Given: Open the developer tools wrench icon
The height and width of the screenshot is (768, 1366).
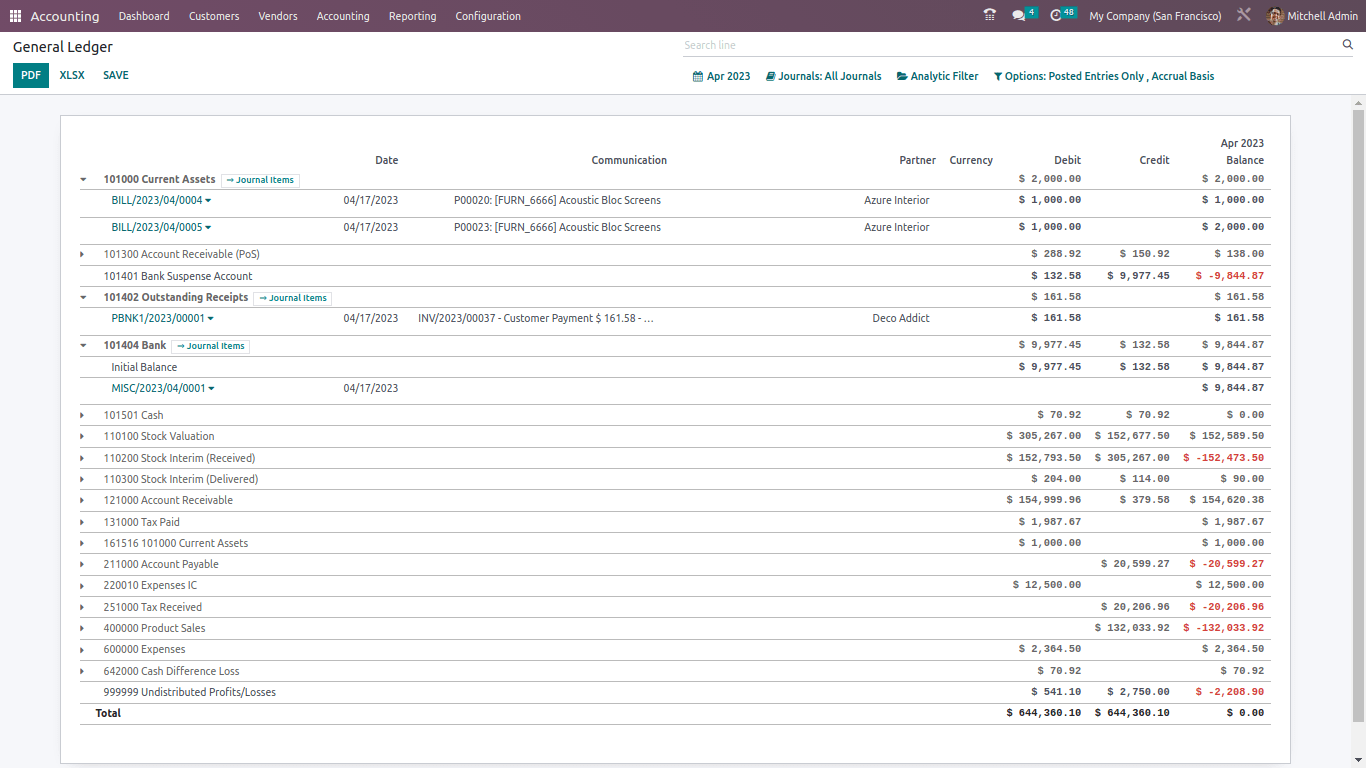Looking at the screenshot, I should (x=1243, y=15).
